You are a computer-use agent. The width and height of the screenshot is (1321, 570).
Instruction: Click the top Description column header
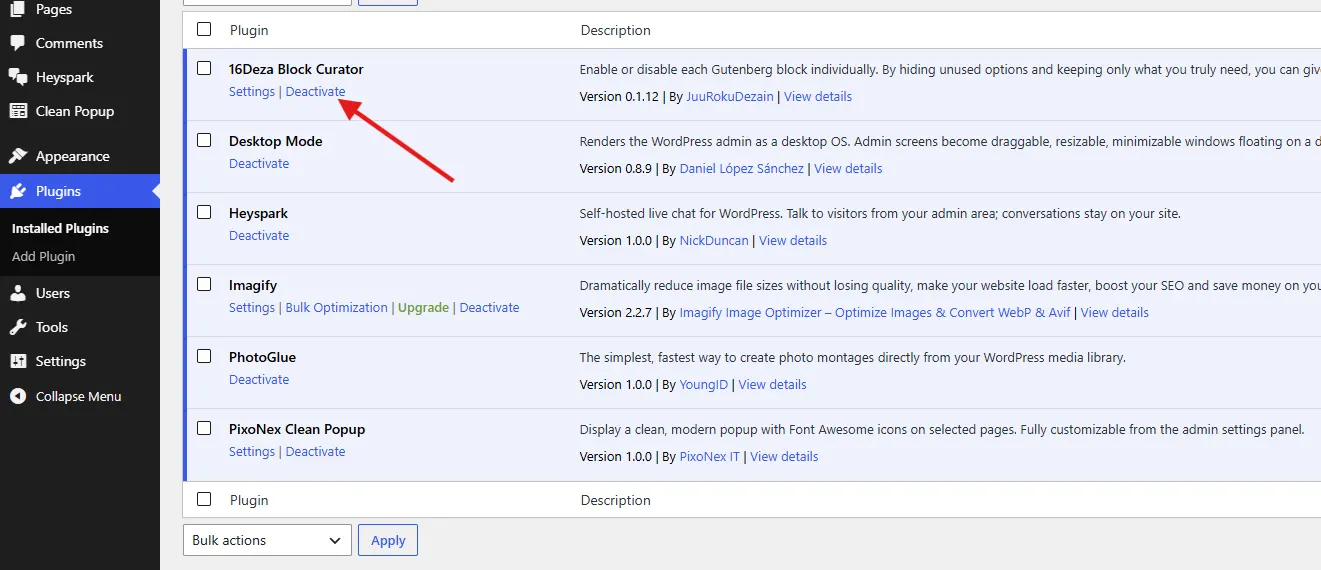click(x=616, y=30)
